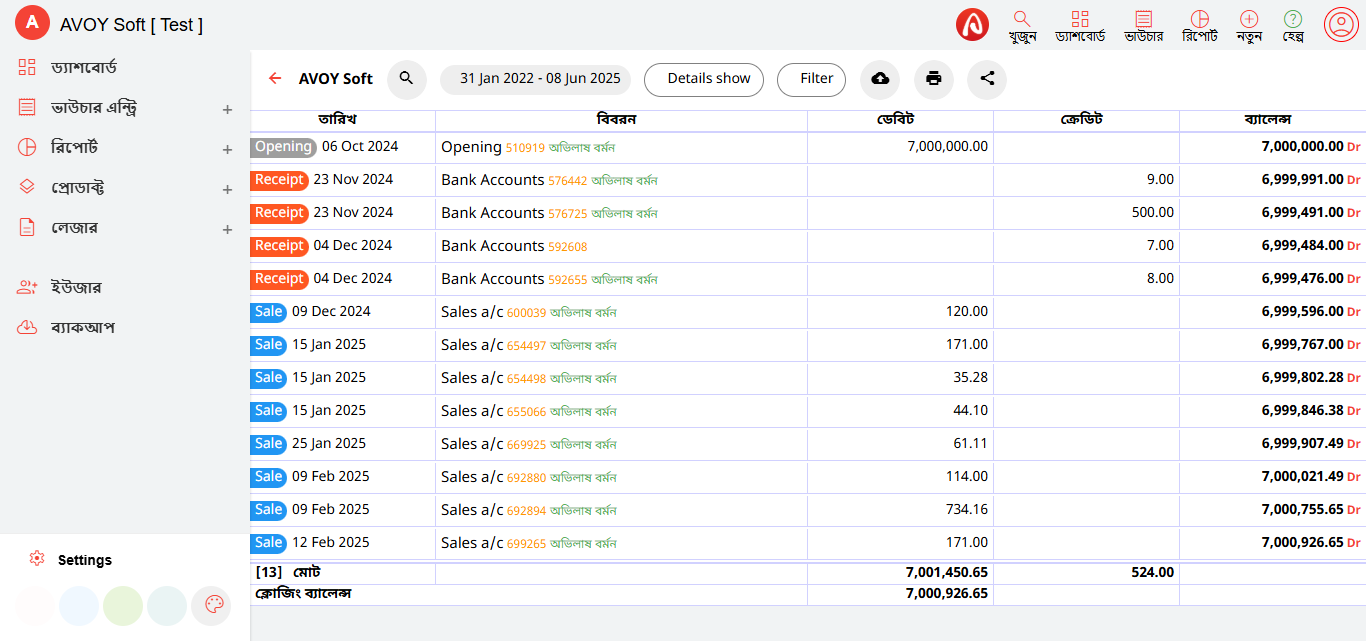Click the ক্রেডিট column header
The image size is (1366, 641).
1081,120
